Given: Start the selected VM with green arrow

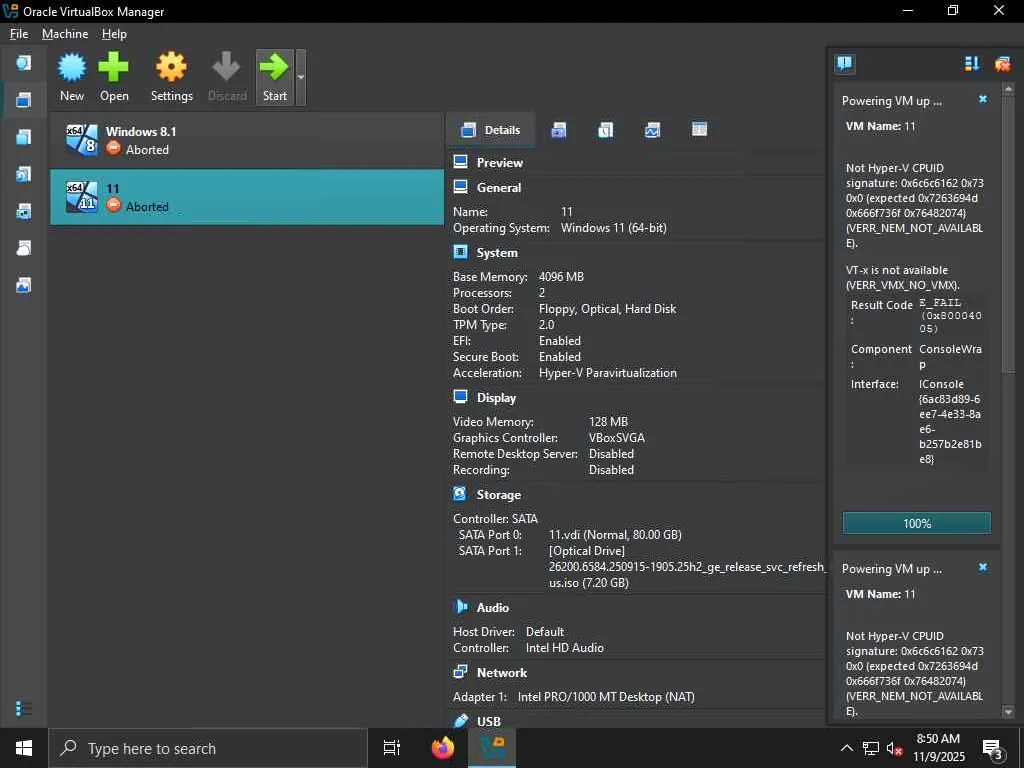Looking at the screenshot, I should pos(274,77).
